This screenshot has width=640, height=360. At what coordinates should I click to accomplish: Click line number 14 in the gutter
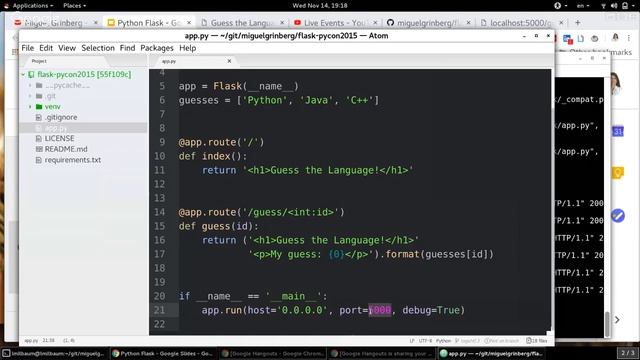pyautogui.click(x=159, y=212)
